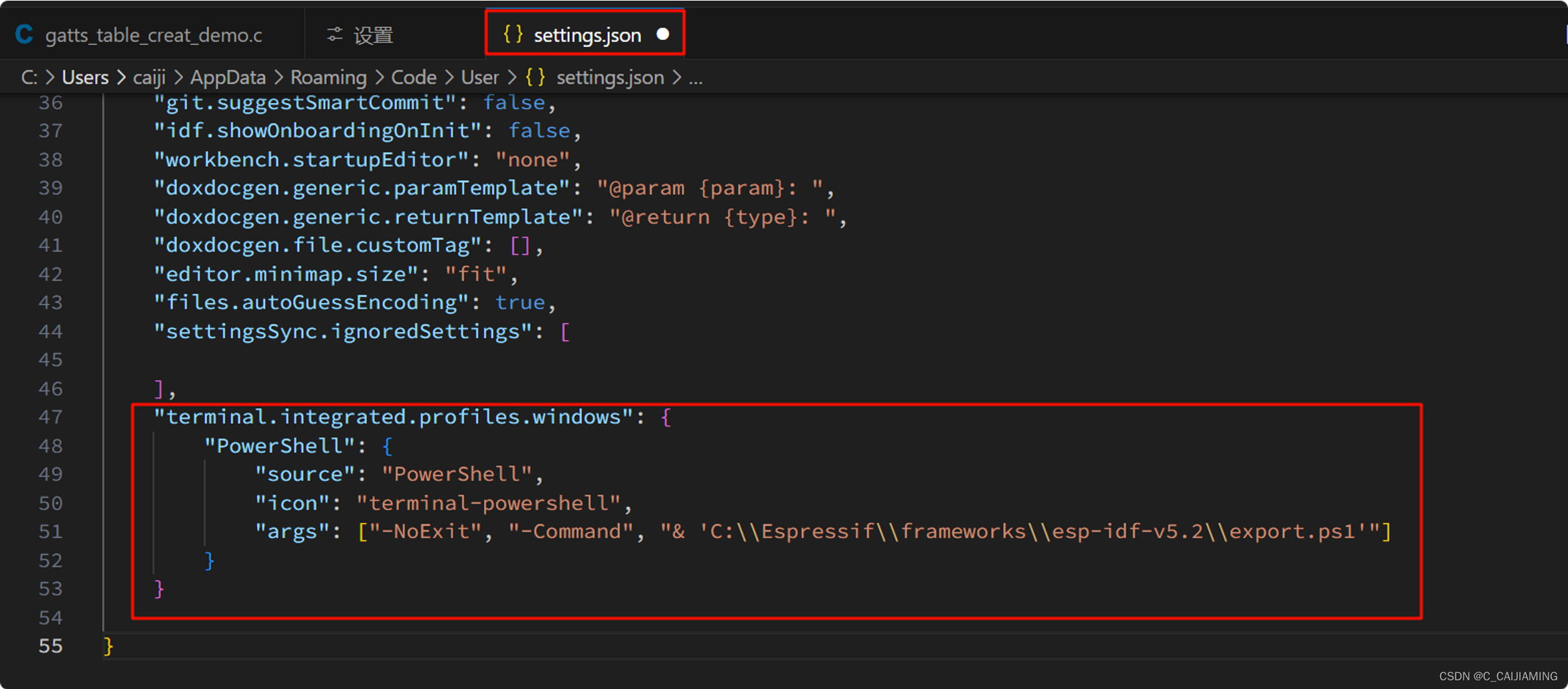Click the JSON braces icon in breadcrumb

click(535, 77)
